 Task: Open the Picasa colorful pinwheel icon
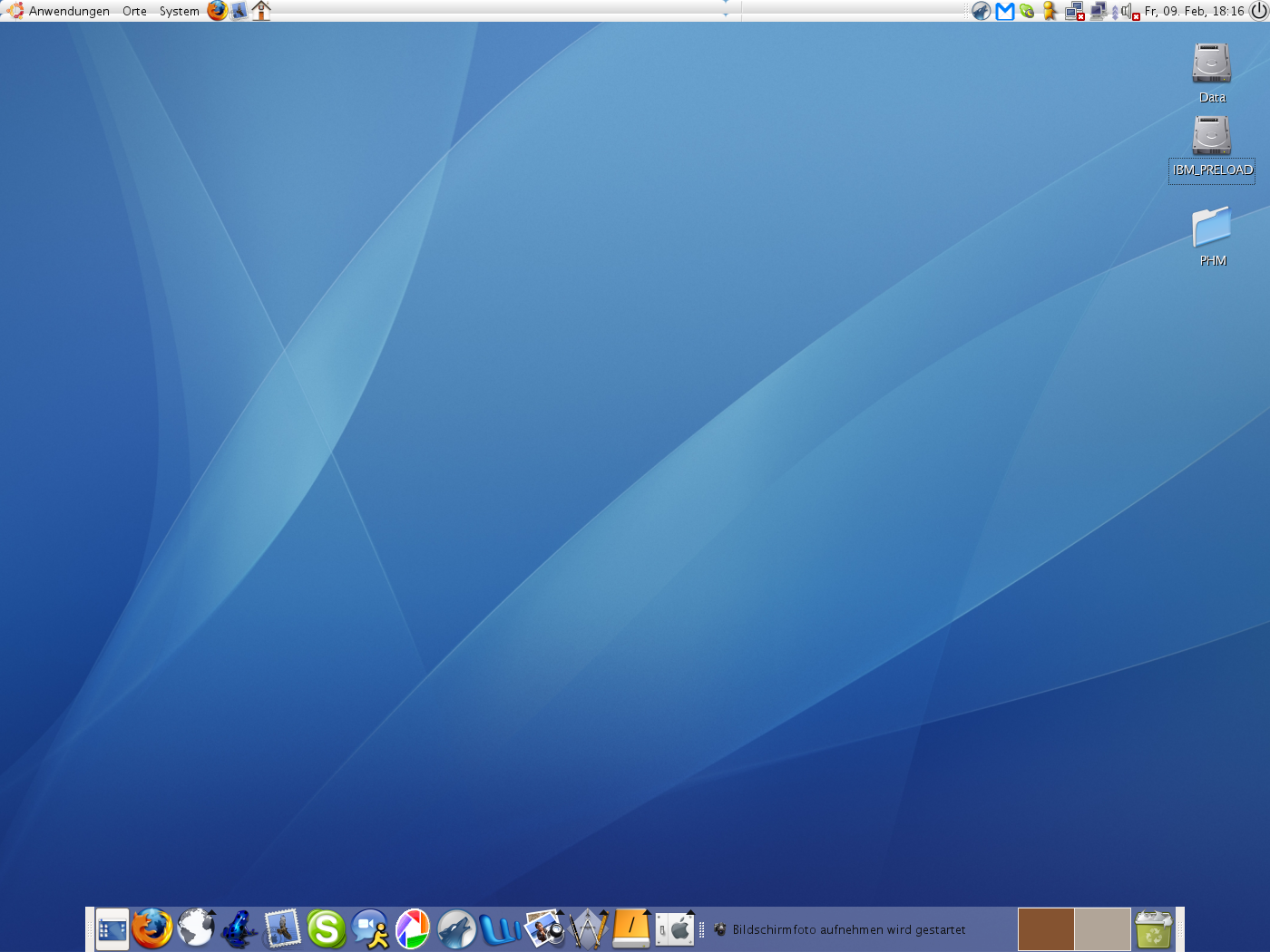click(413, 929)
